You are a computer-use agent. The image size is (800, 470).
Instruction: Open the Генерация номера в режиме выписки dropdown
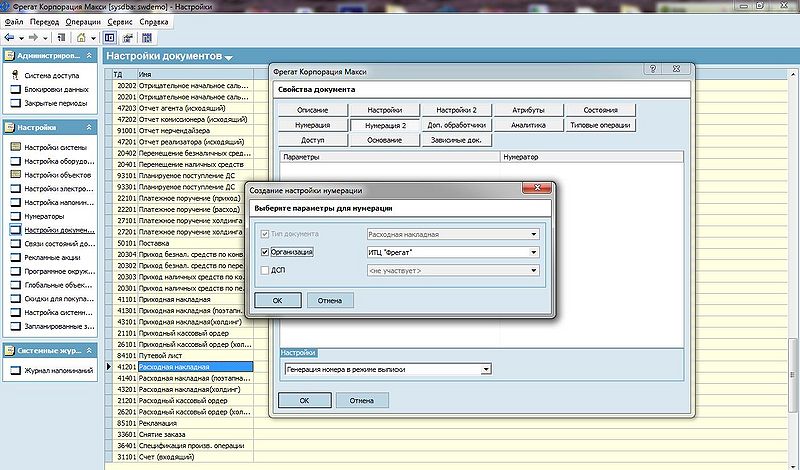pyautogui.click(x=487, y=369)
